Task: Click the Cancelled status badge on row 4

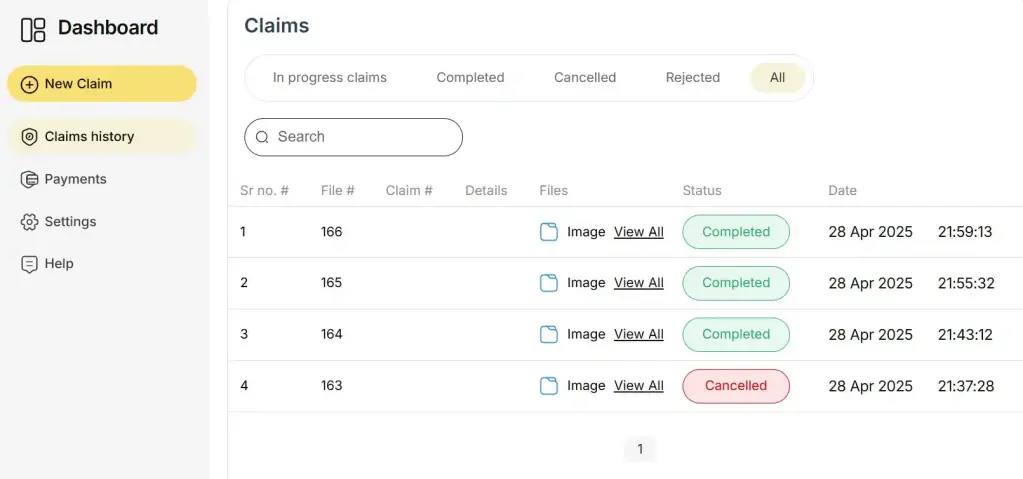Action: coord(736,386)
